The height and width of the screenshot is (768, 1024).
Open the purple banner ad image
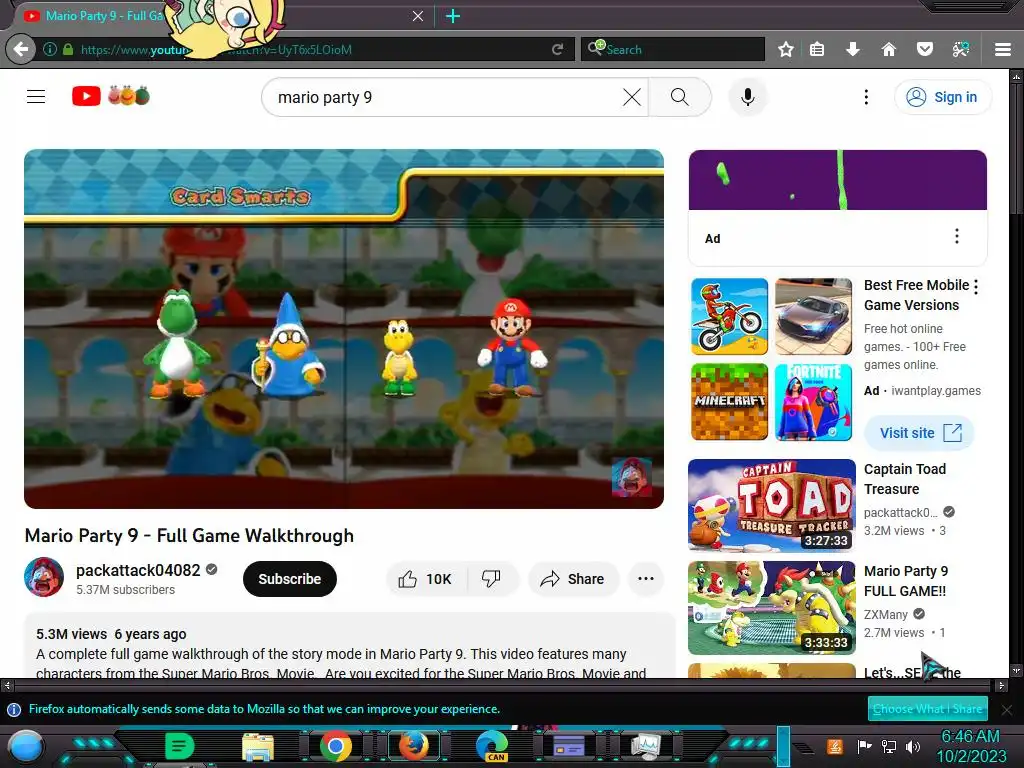click(x=838, y=180)
